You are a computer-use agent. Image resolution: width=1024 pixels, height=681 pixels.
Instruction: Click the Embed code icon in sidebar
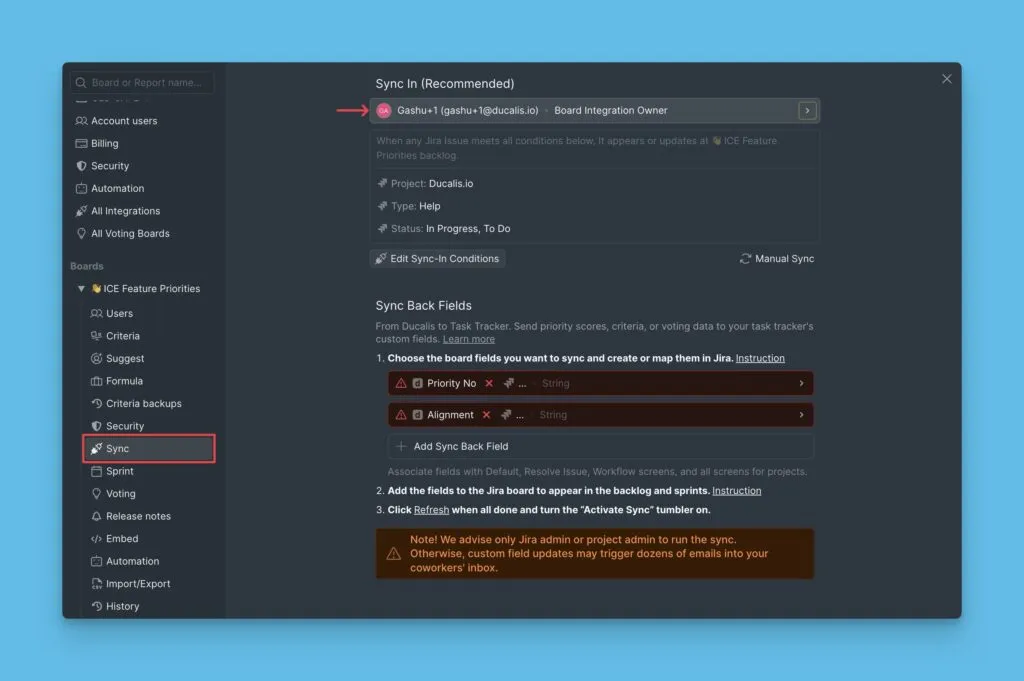[97, 539]
